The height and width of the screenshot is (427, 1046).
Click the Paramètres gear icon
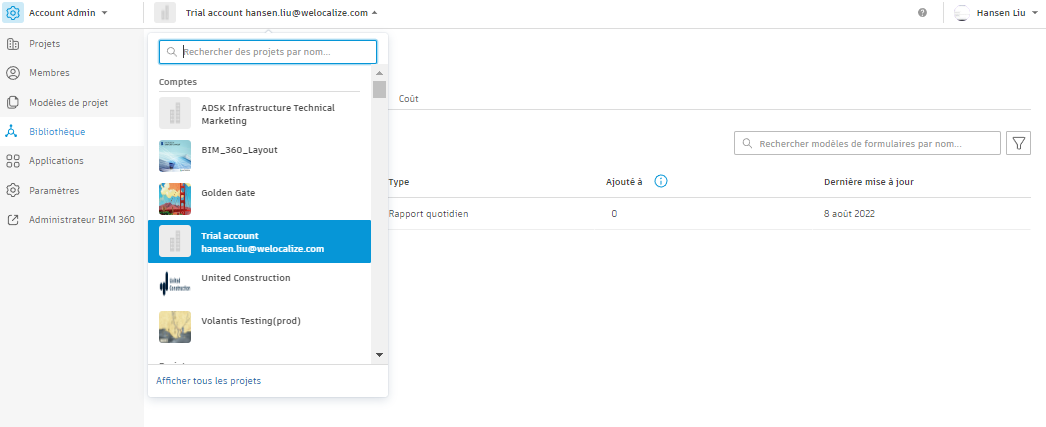[x=13, y=190]
